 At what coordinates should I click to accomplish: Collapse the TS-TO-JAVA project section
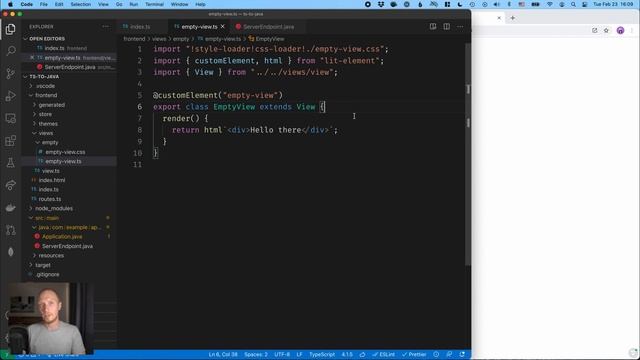[x=44, y=77]
